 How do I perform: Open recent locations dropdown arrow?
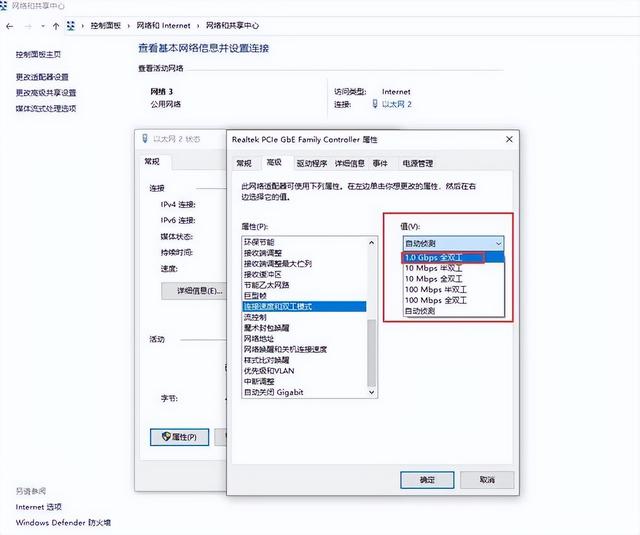42,26
